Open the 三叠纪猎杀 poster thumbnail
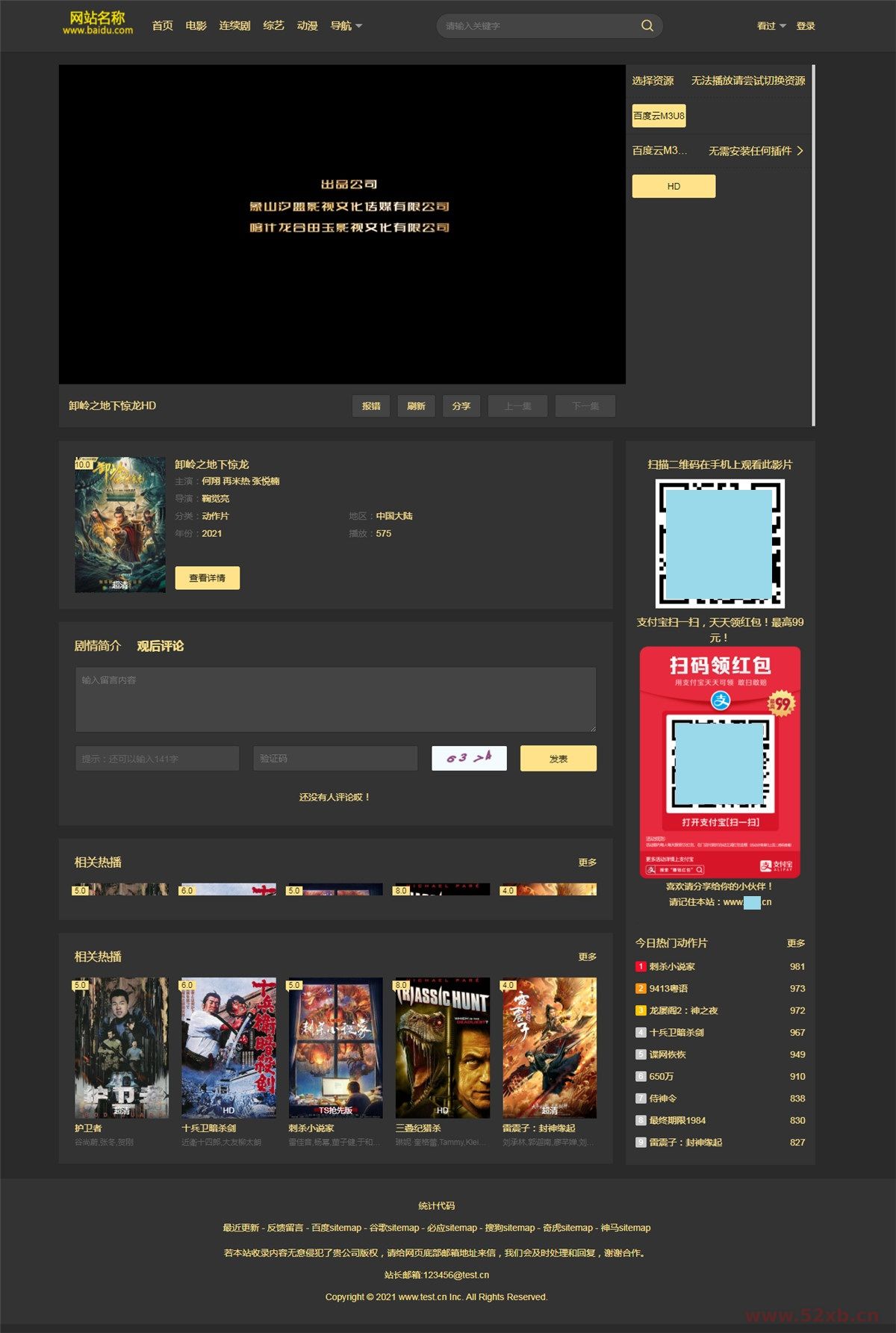 [442, 1047]
